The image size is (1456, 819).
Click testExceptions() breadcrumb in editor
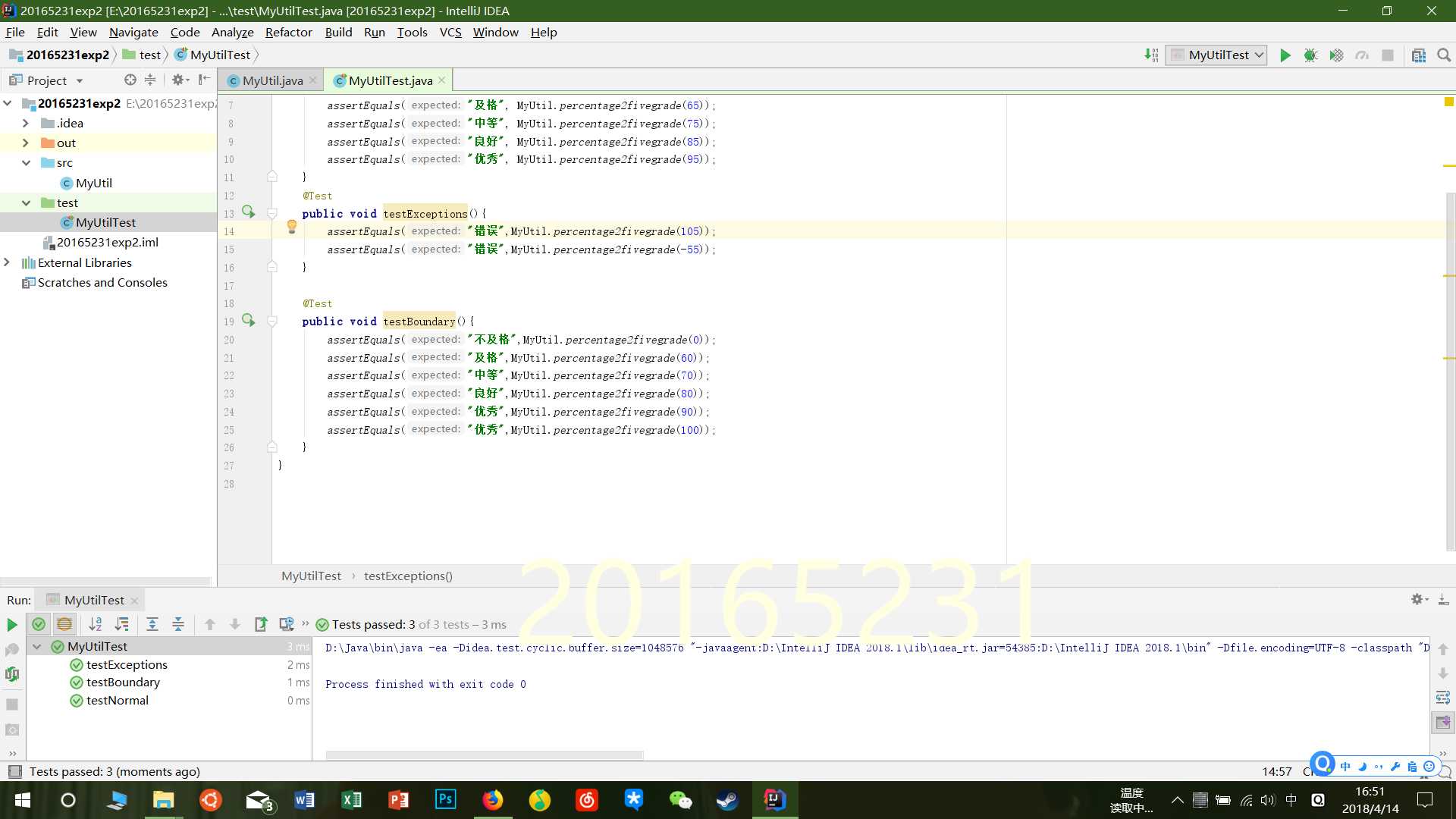point(408,576)
